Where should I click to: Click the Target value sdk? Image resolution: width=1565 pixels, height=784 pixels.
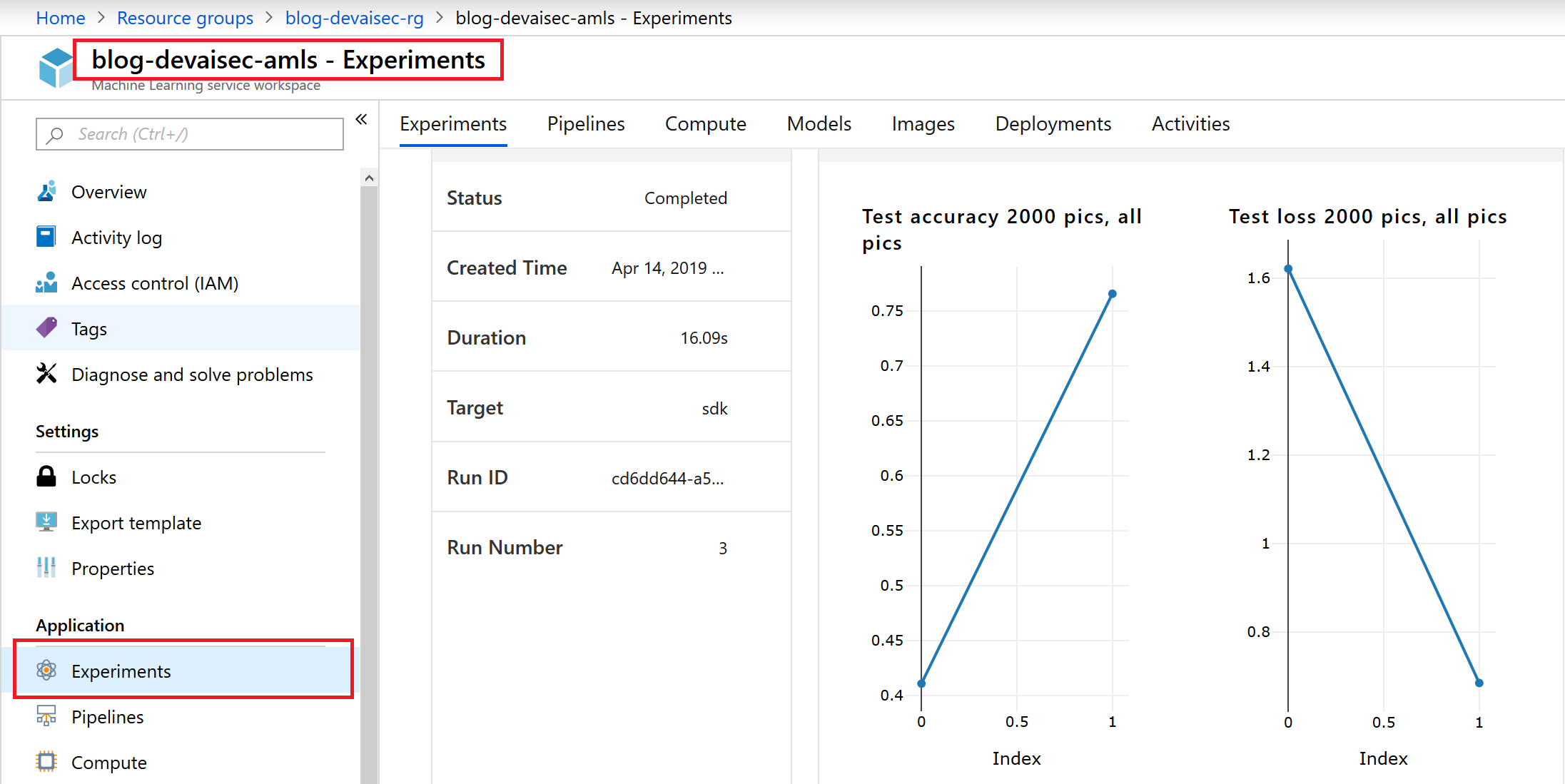click(714, 409)
